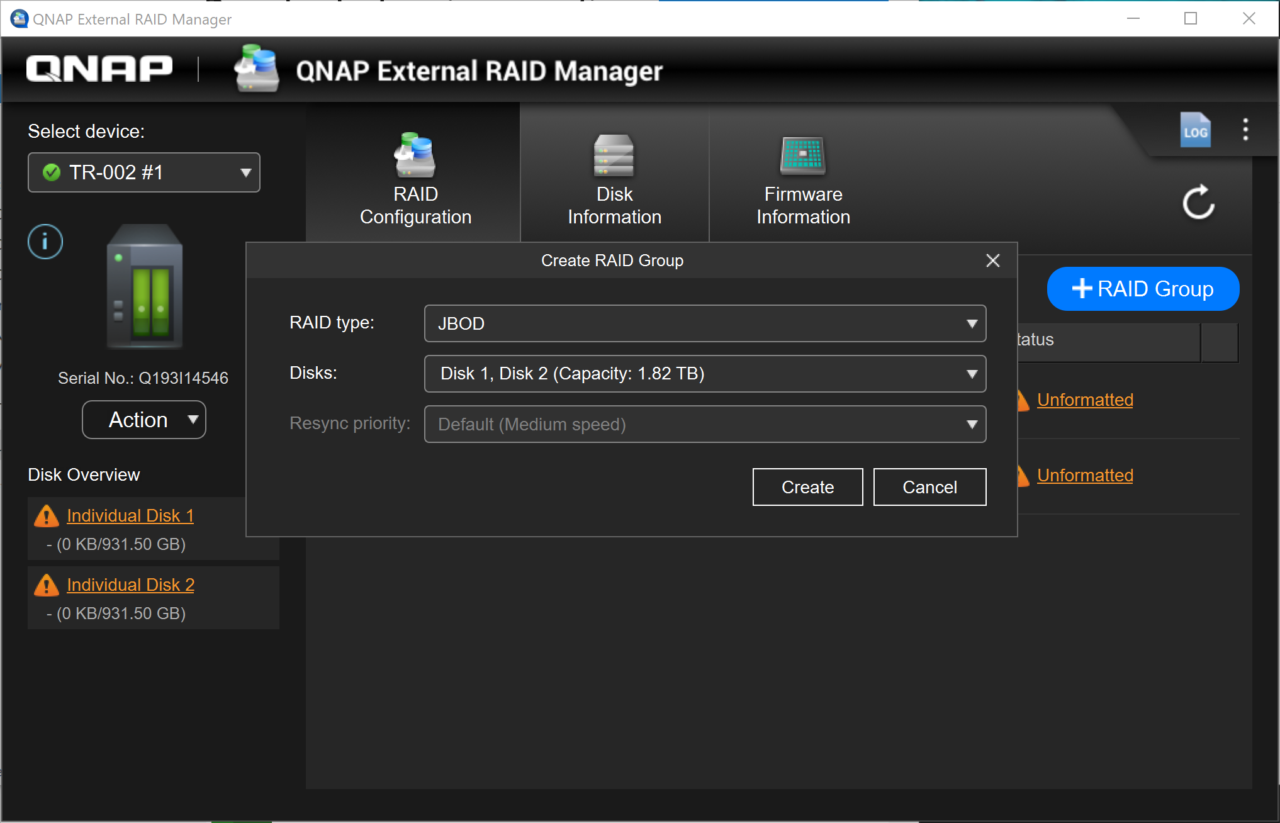Open the Disks selection dropdown

(705, 373)
